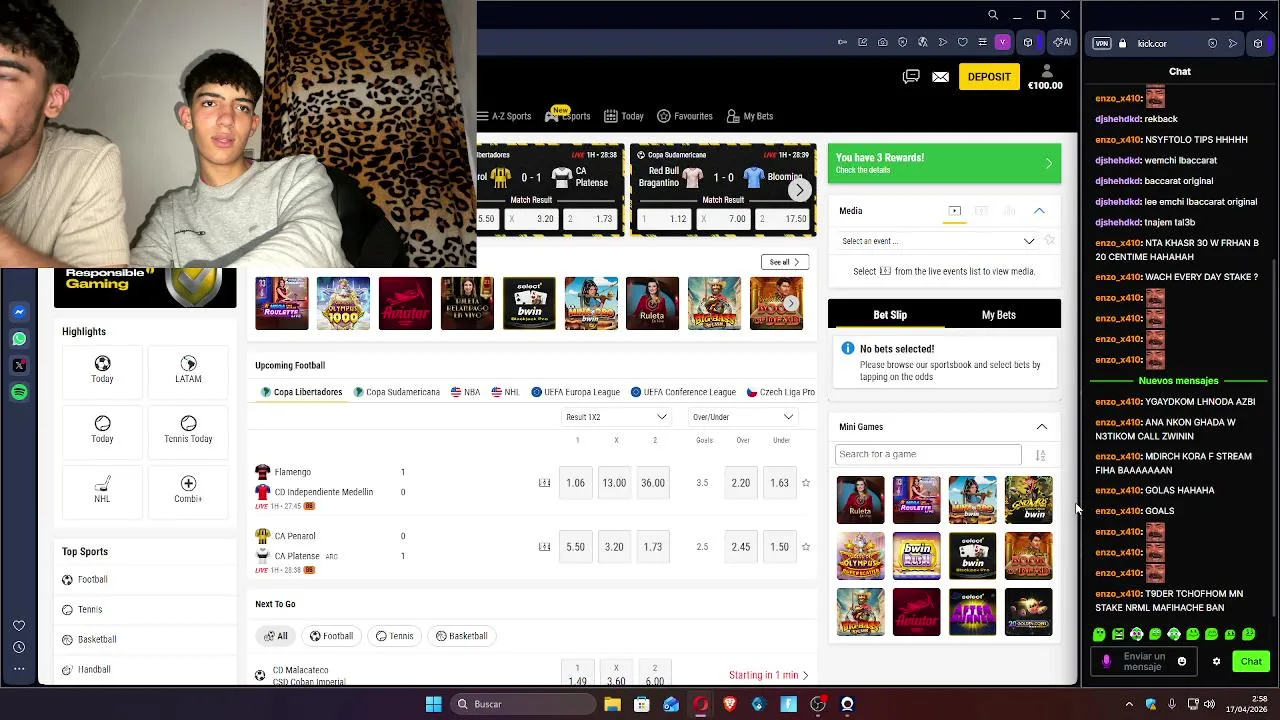Select the Basketball filter under Next To Go
The image size is (1280, 720).
462,636
